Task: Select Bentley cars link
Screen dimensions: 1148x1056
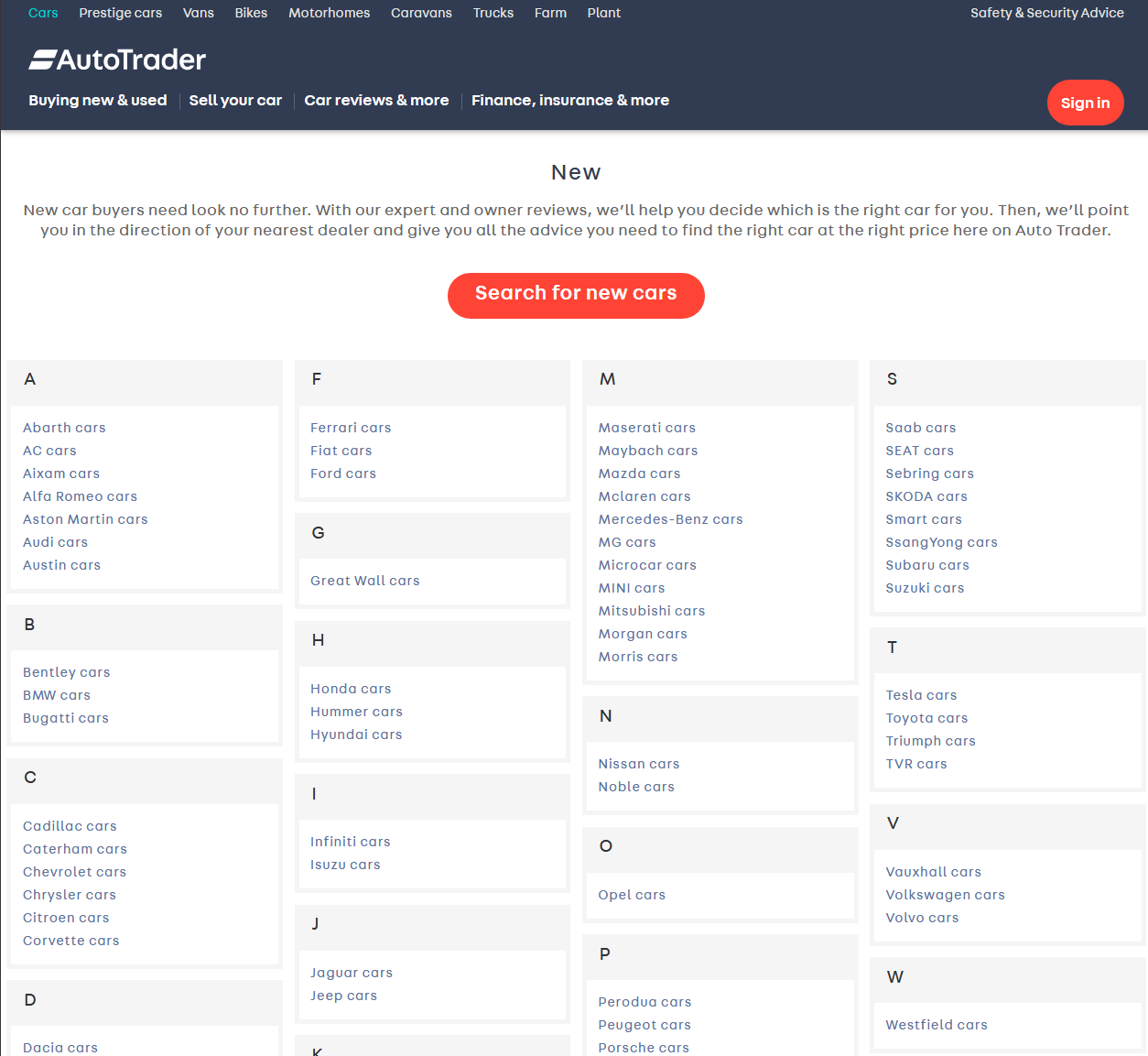Action: tap(66, 672)
